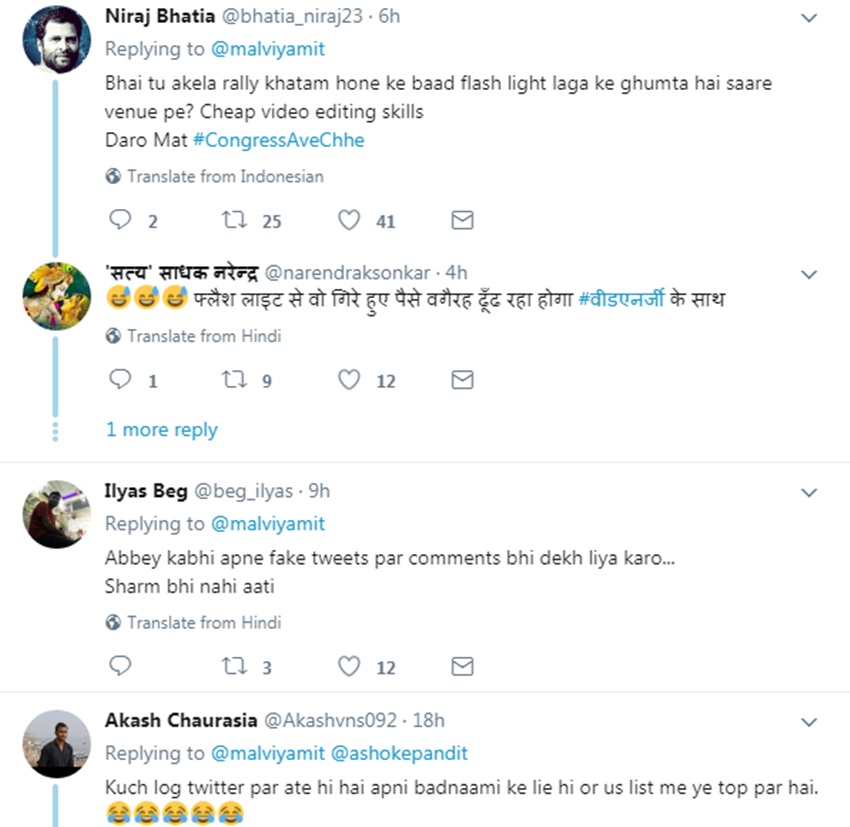Click Ilyas Beg's display name

pyautogui.click(x=145, y=491)
